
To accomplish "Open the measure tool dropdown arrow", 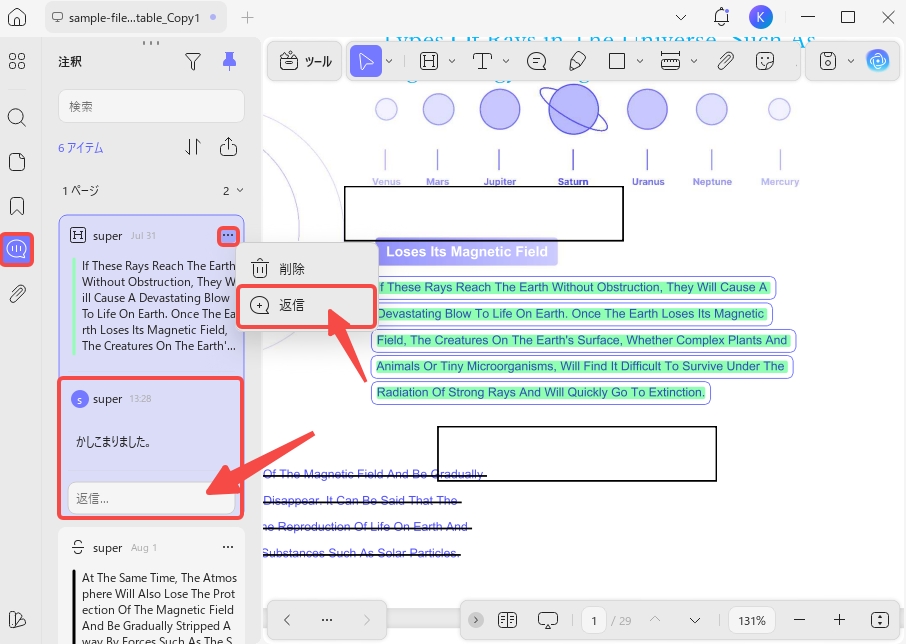I will tap(694, 61).
